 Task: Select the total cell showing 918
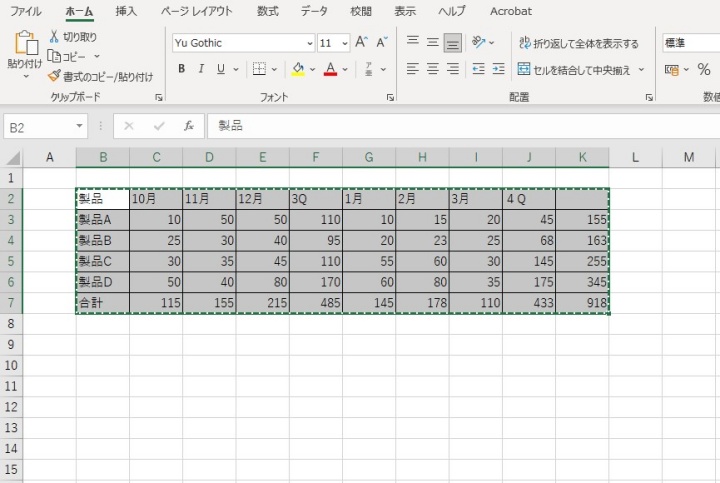[x=582, y=303]
